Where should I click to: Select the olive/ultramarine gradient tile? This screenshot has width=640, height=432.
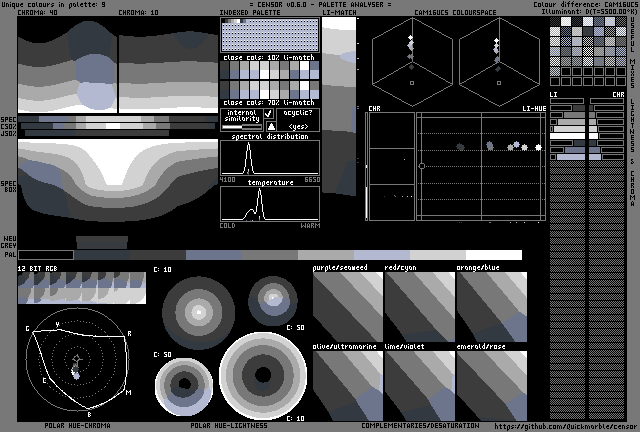pyautogui.click(x=347, y=385)
